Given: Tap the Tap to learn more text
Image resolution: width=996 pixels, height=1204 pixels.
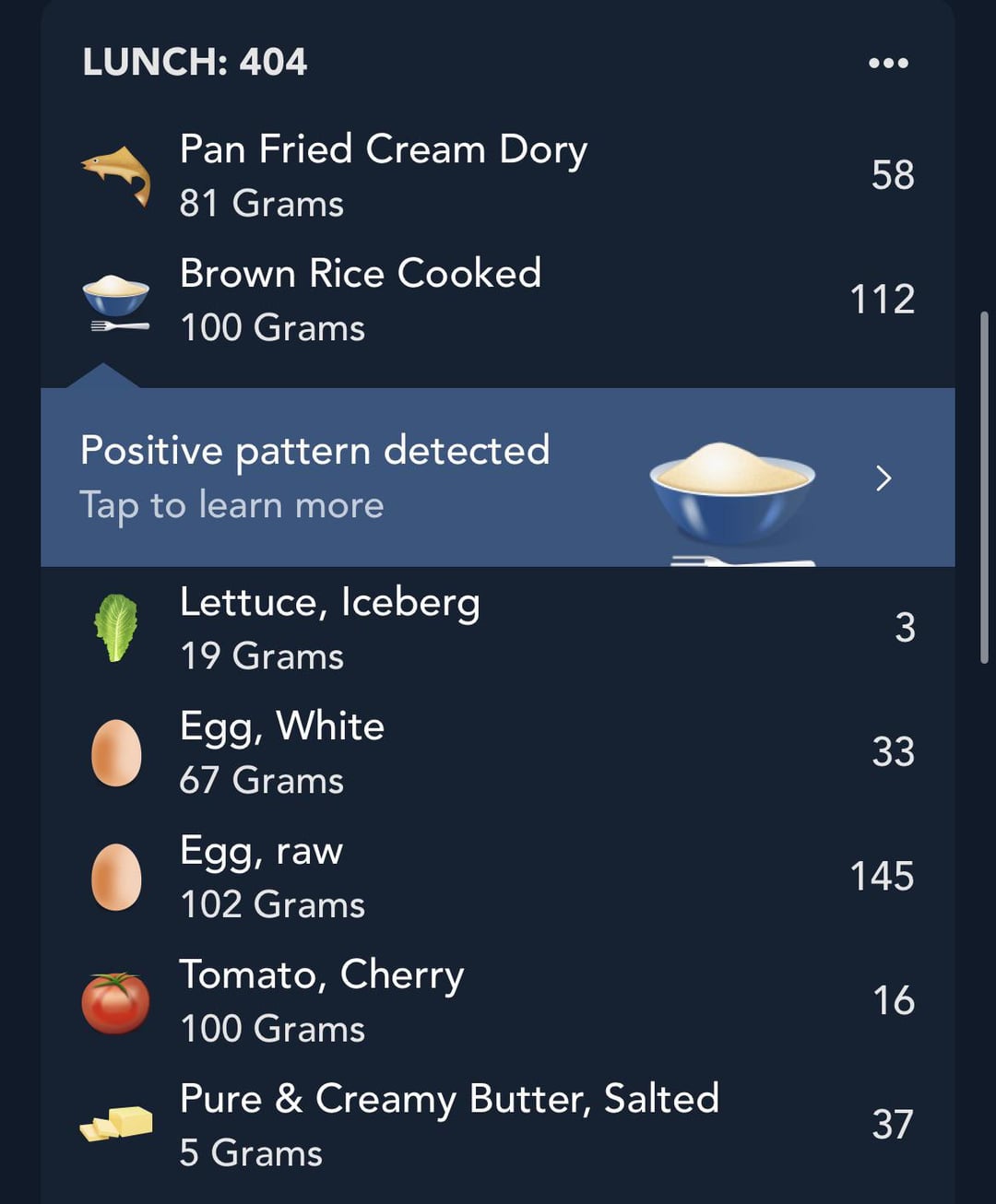Looking at the screenshot, I should click(x=231, y=505).
